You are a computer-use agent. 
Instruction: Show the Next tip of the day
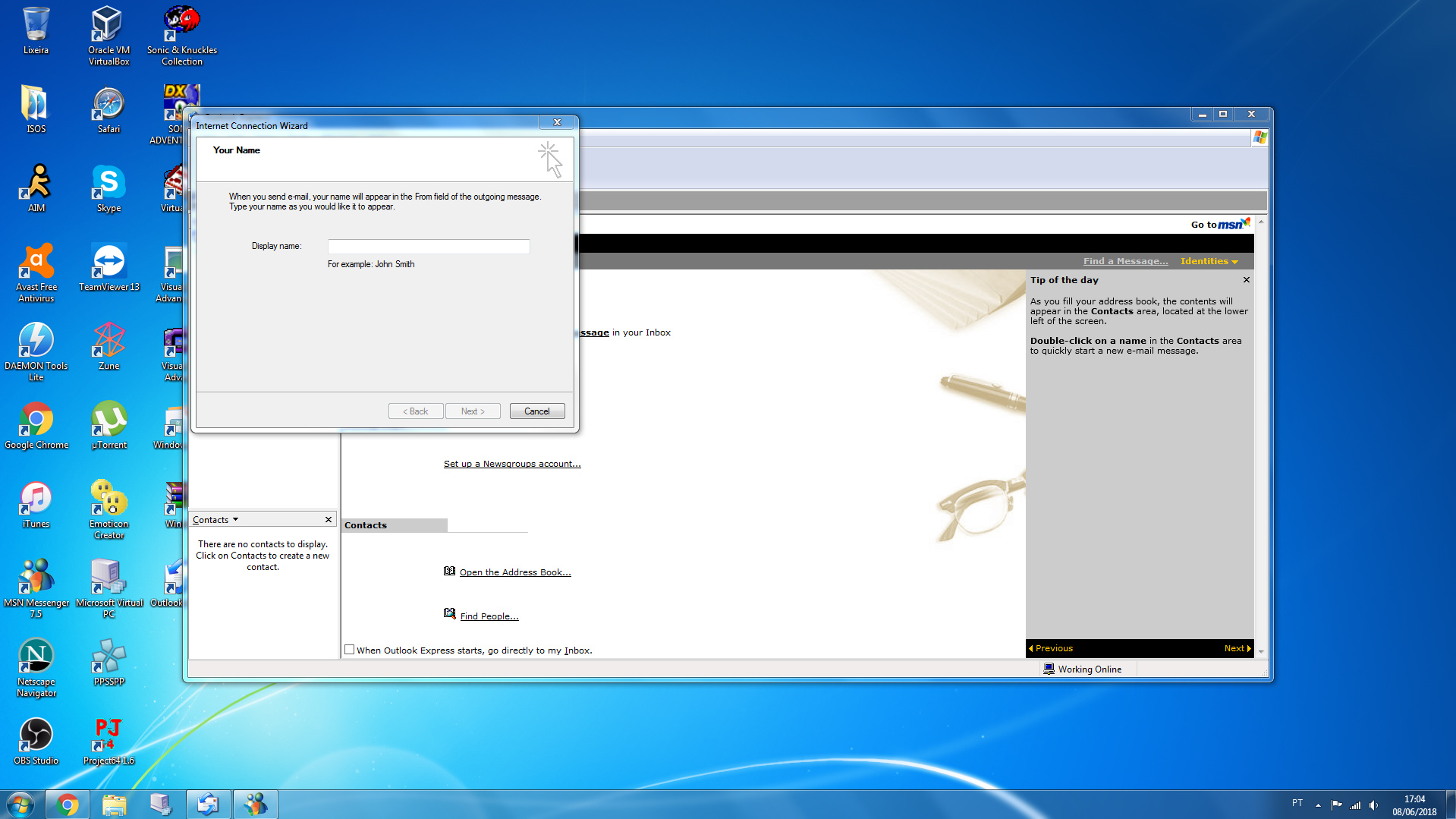click(1237, 648)
